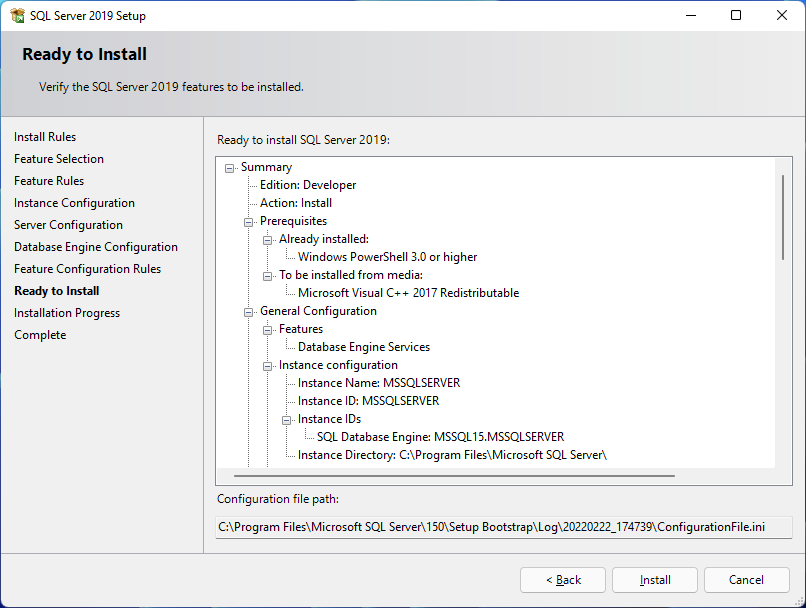Collapse the Already installed node
The image size is (806, 608).
pyautogui.click(x=267, y=240)
